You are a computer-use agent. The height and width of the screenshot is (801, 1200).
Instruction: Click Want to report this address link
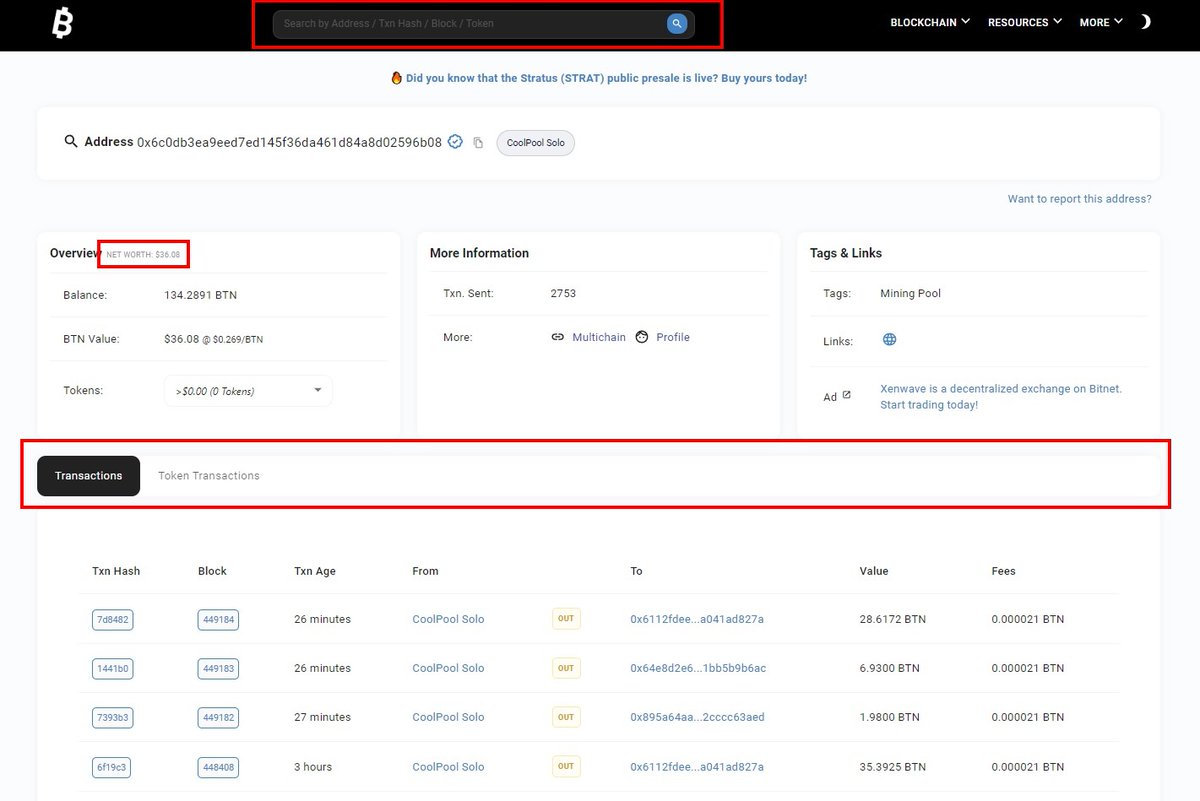tap(1079, 199)
